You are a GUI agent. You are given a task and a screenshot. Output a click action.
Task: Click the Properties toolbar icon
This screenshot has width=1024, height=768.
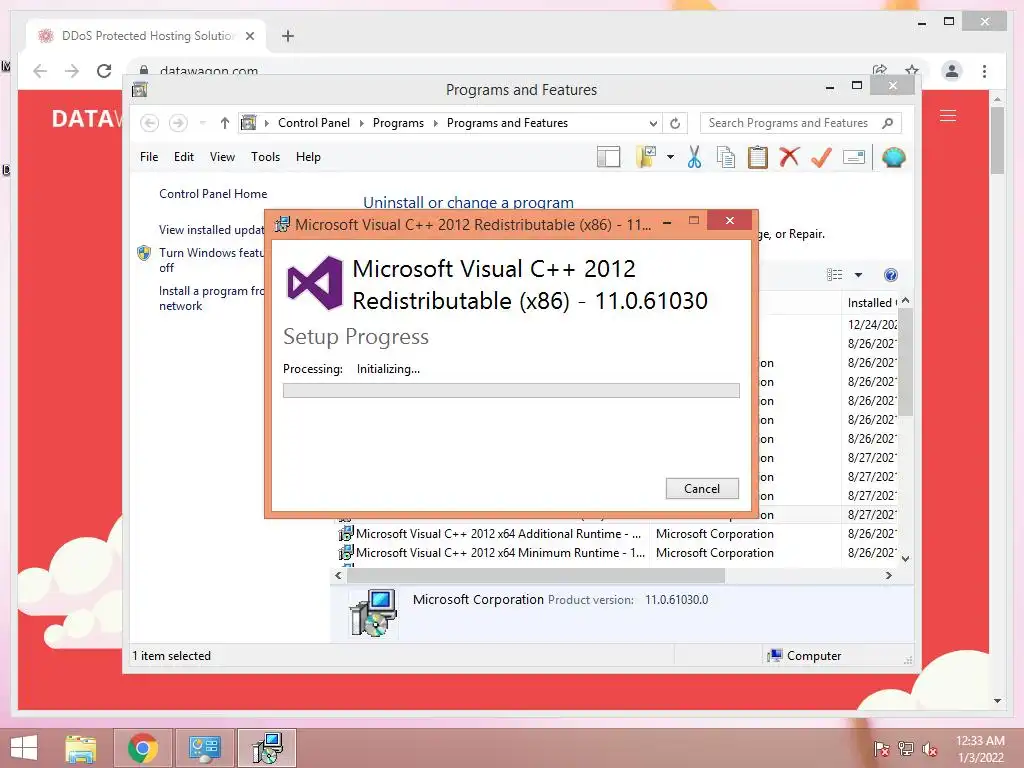(x=854, y=157)
